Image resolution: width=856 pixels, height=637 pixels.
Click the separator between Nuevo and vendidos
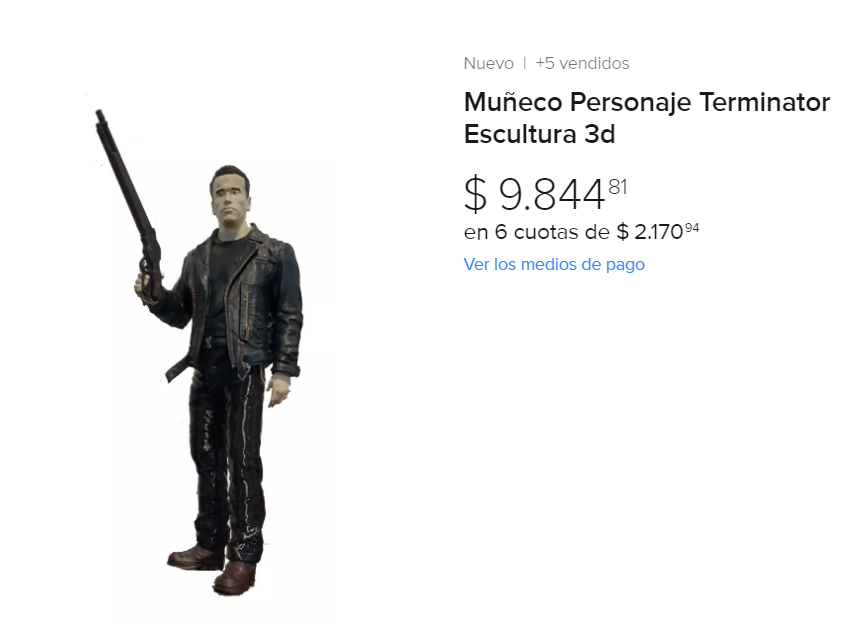coord(524,63)
